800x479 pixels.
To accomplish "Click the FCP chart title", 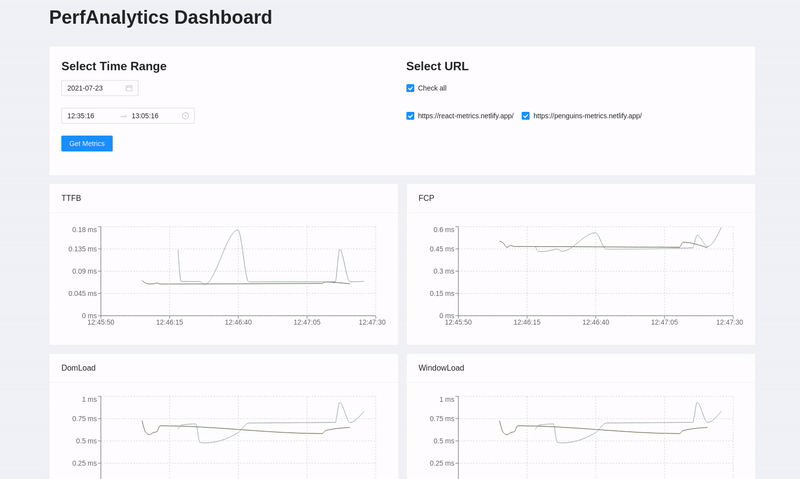I will pyautogui.click(x=426, y=198).
